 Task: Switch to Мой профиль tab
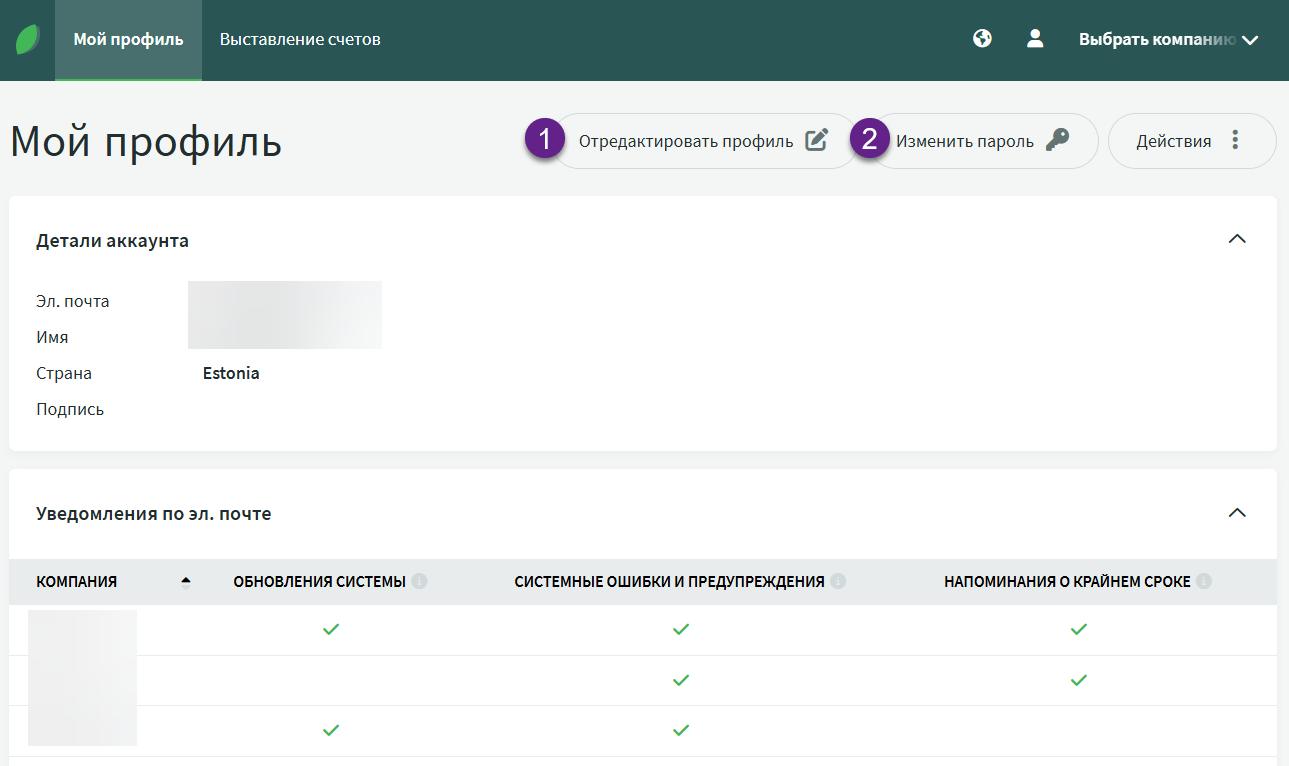click(128, 40)
